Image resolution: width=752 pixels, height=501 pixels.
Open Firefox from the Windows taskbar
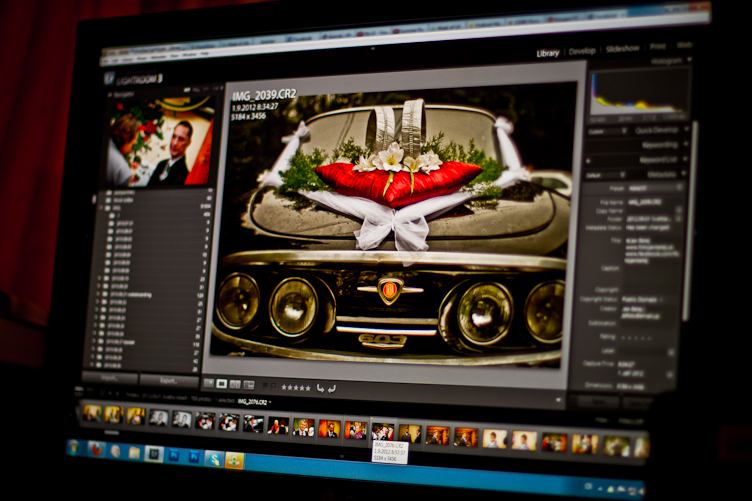(97, 449)
